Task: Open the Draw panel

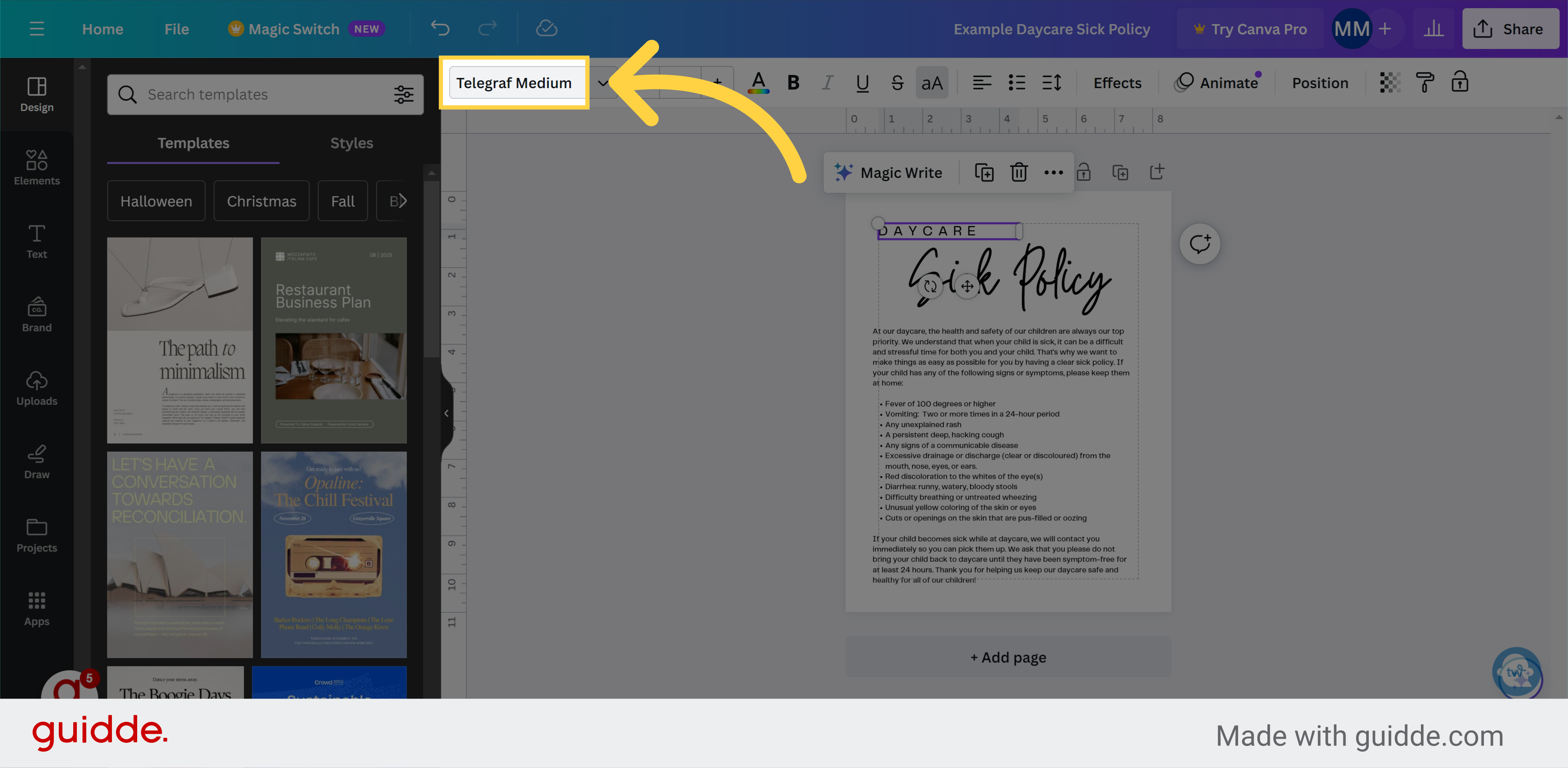Action: (x=36, y=462)
